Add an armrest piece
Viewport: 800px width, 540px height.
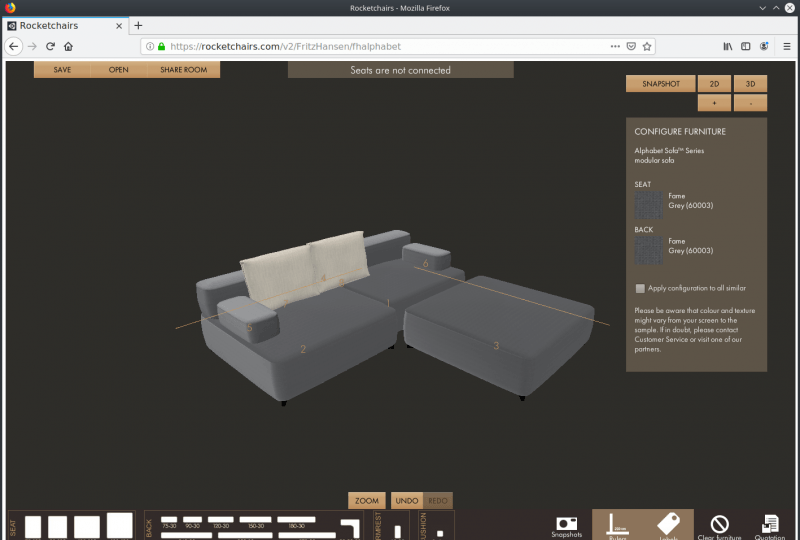coord(397,532)
